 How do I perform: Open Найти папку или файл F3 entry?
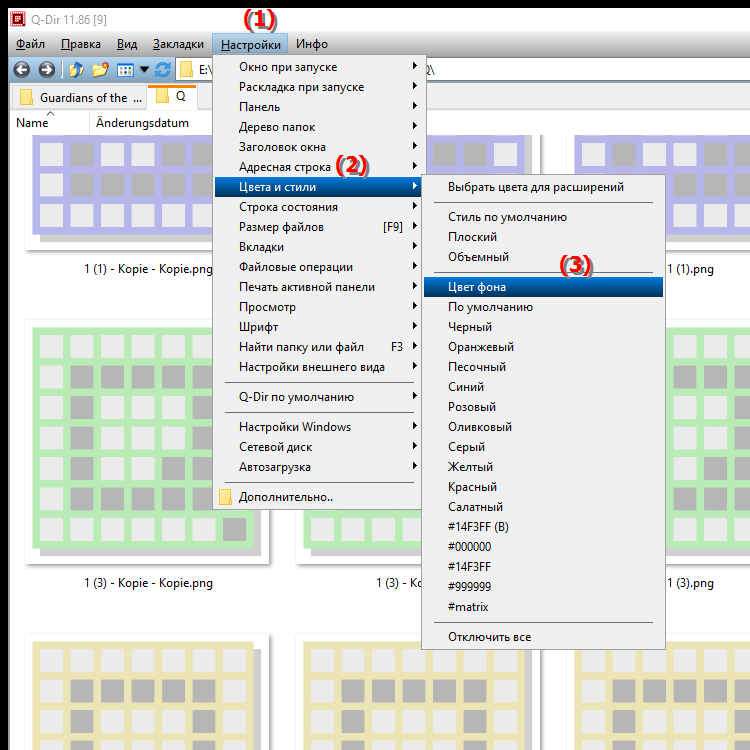[318, 347]
